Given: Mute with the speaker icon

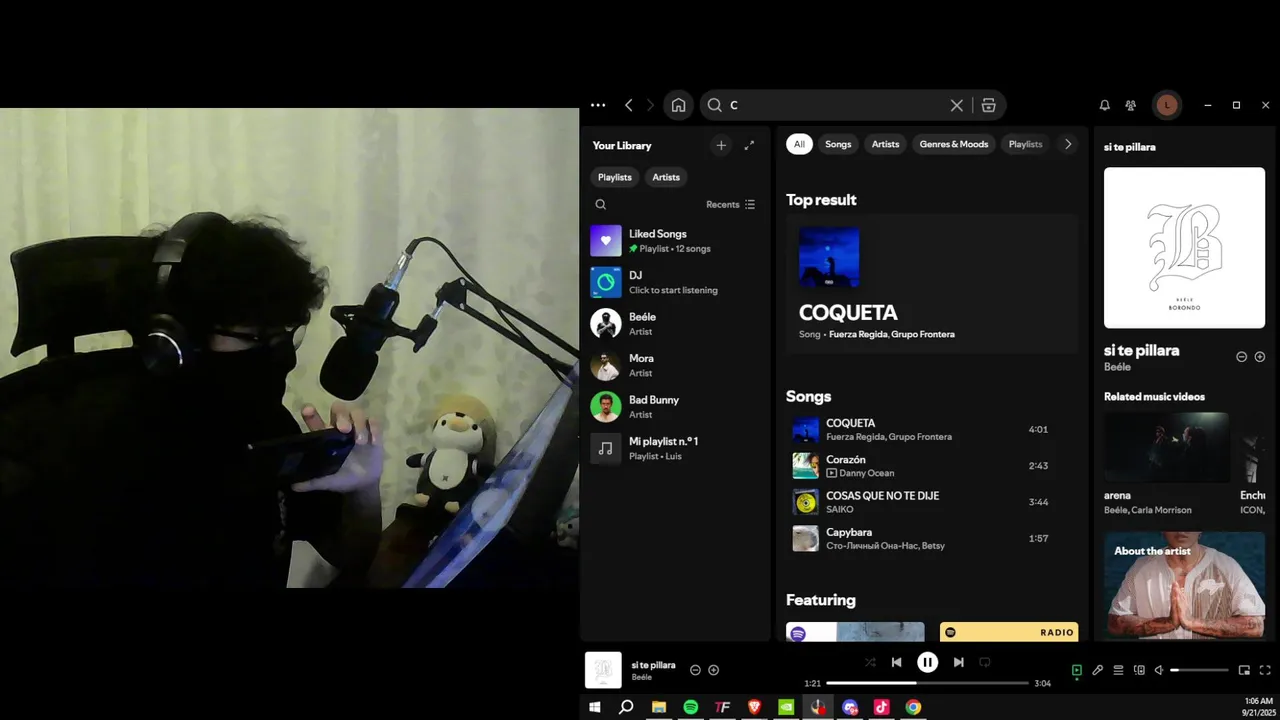Looking at the screenshot, I should point(1159,670).
